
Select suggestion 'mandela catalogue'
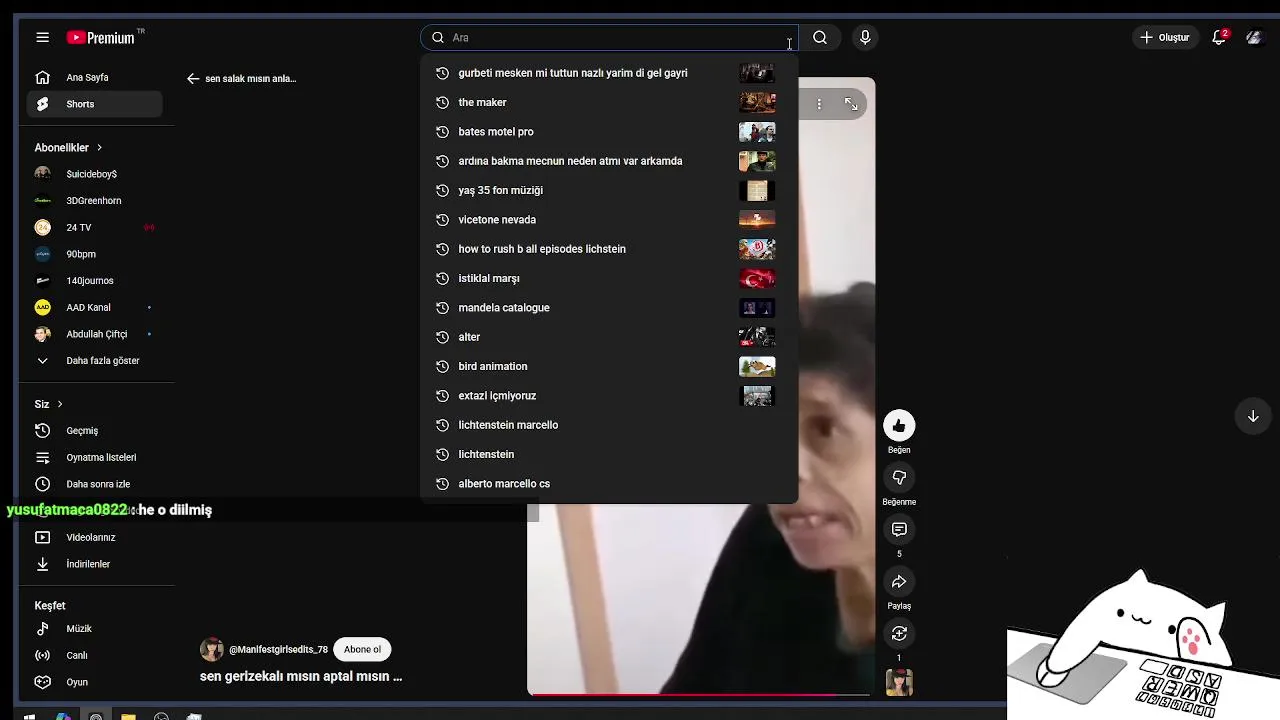point(609,307)
